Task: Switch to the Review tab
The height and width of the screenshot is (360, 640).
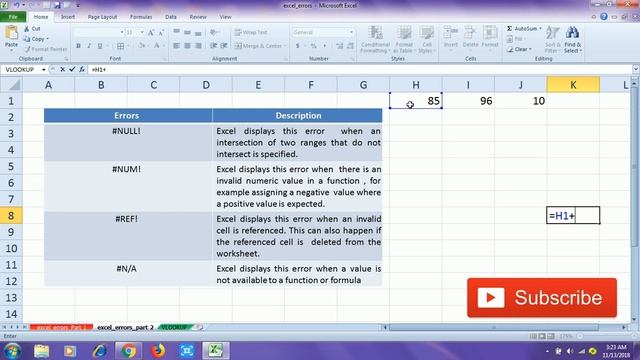Action: point(198,17)
